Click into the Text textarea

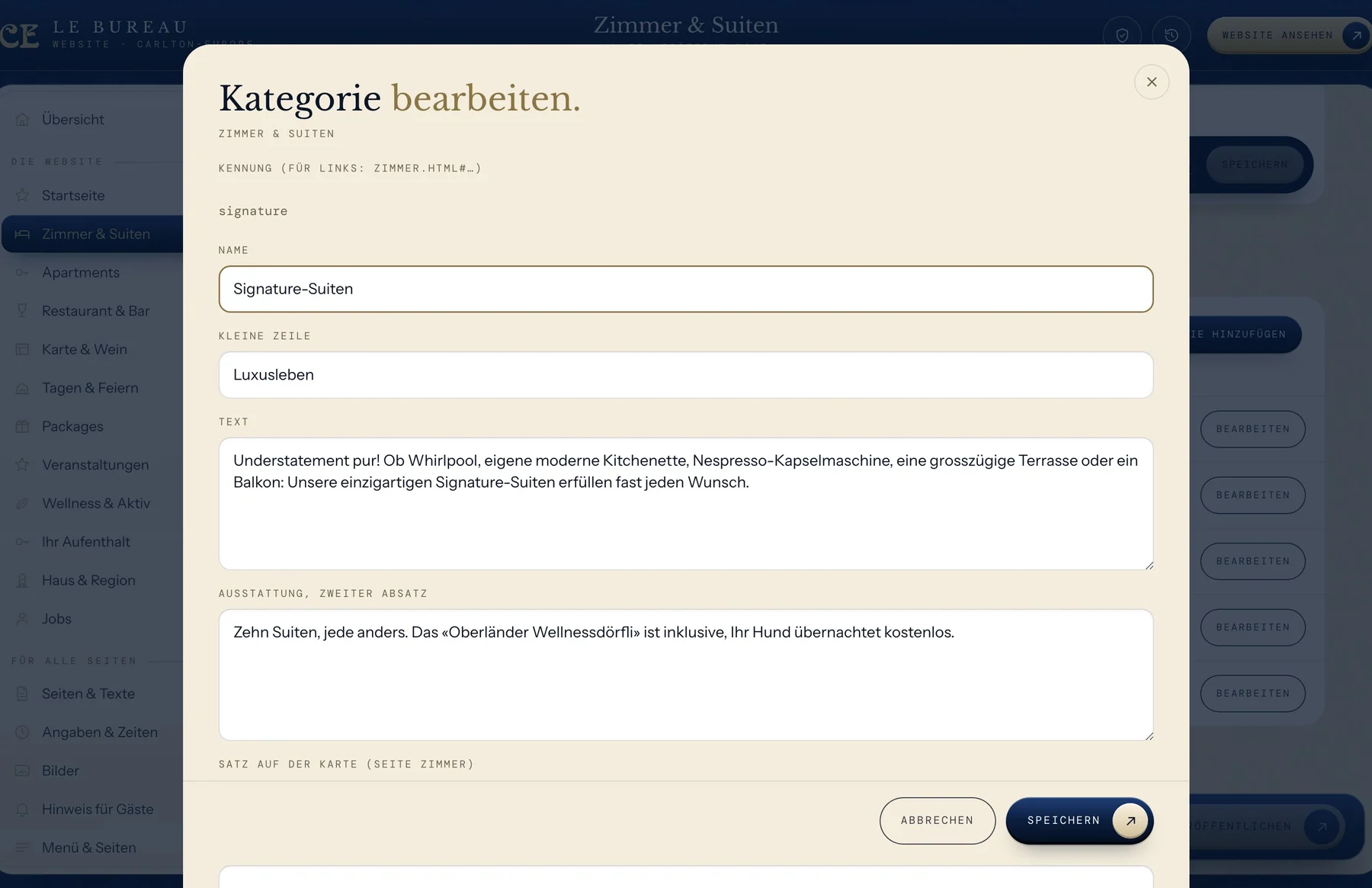(686, 504)
